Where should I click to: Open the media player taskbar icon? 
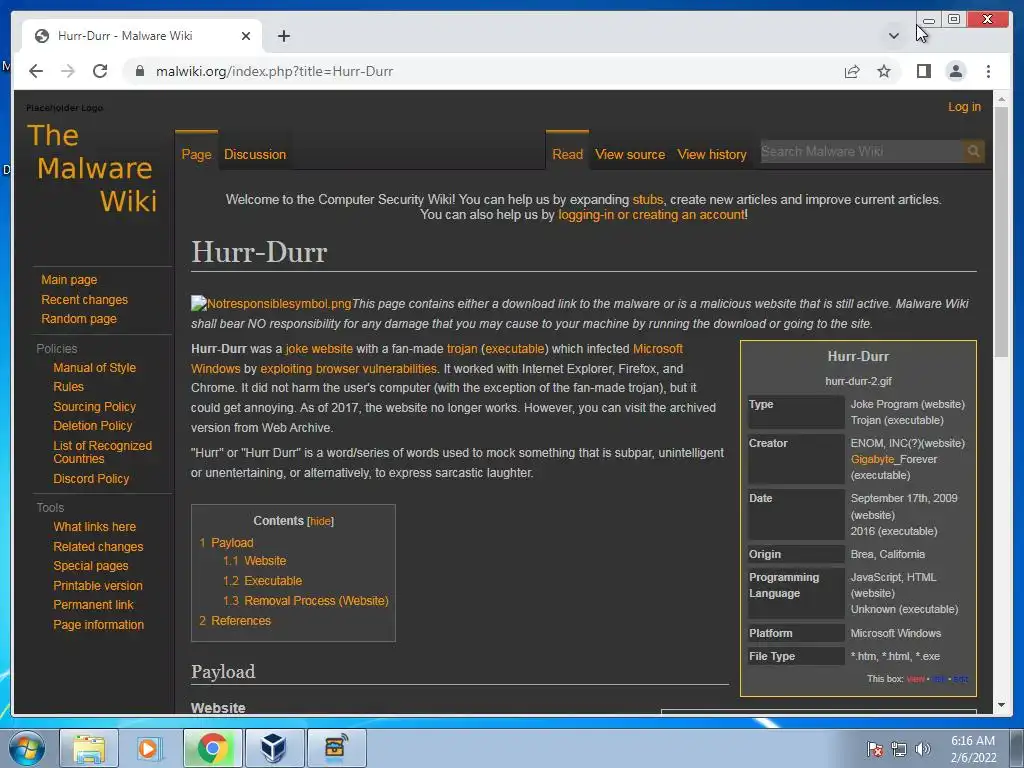[148, 748]
